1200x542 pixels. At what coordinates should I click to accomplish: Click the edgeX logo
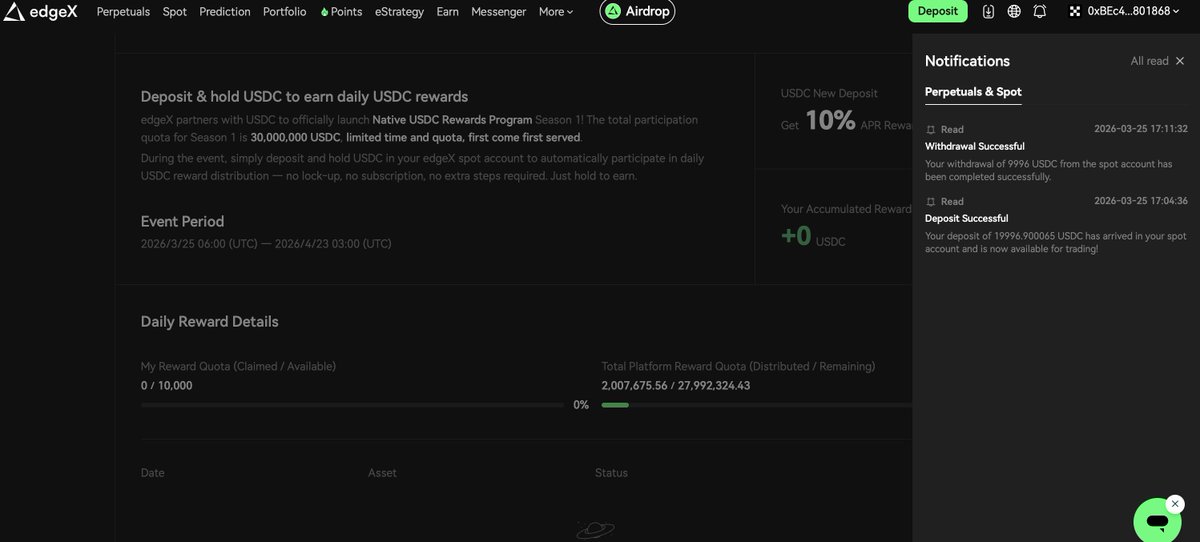click(41, 12)
